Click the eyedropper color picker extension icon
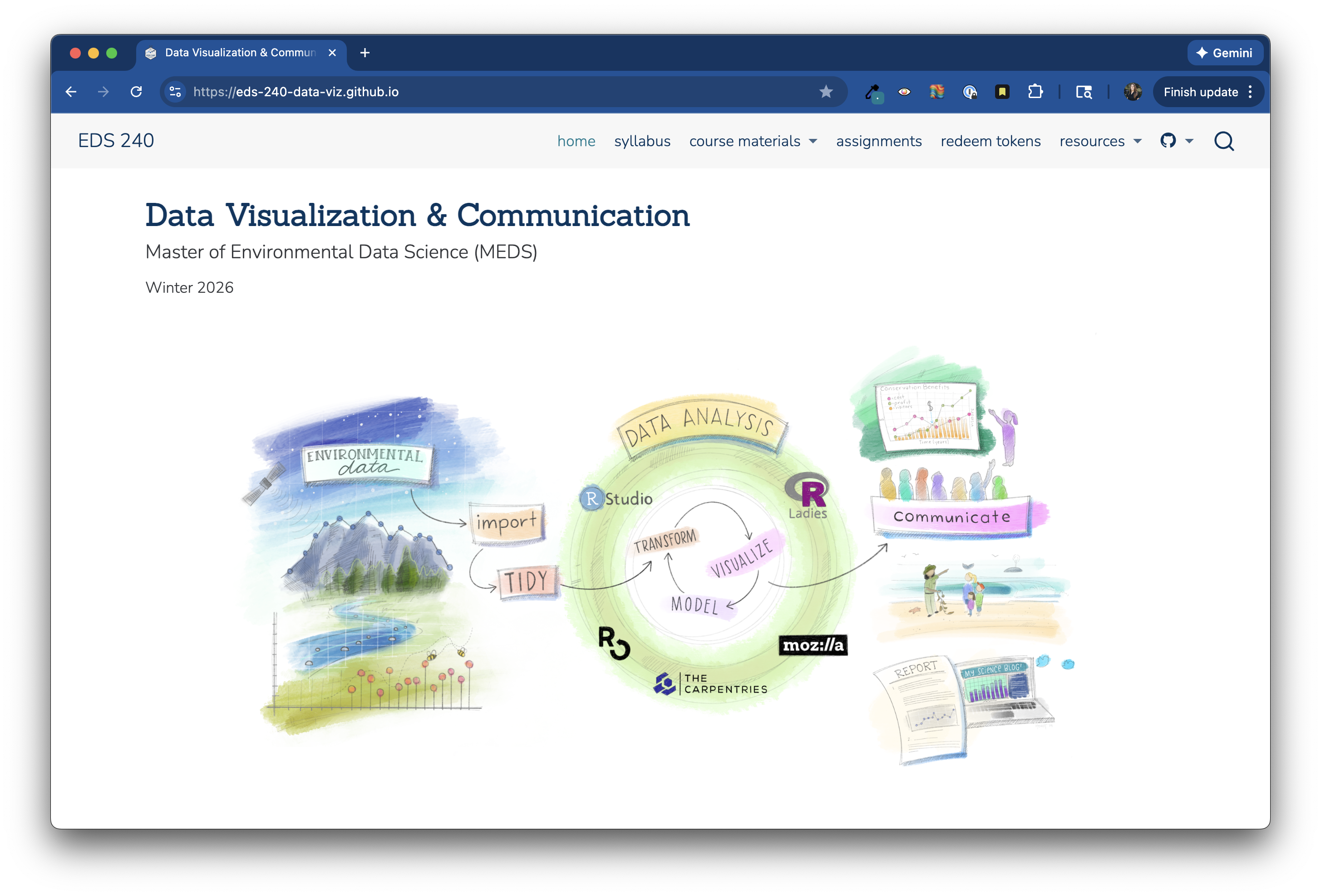 [x=872, y=92]
